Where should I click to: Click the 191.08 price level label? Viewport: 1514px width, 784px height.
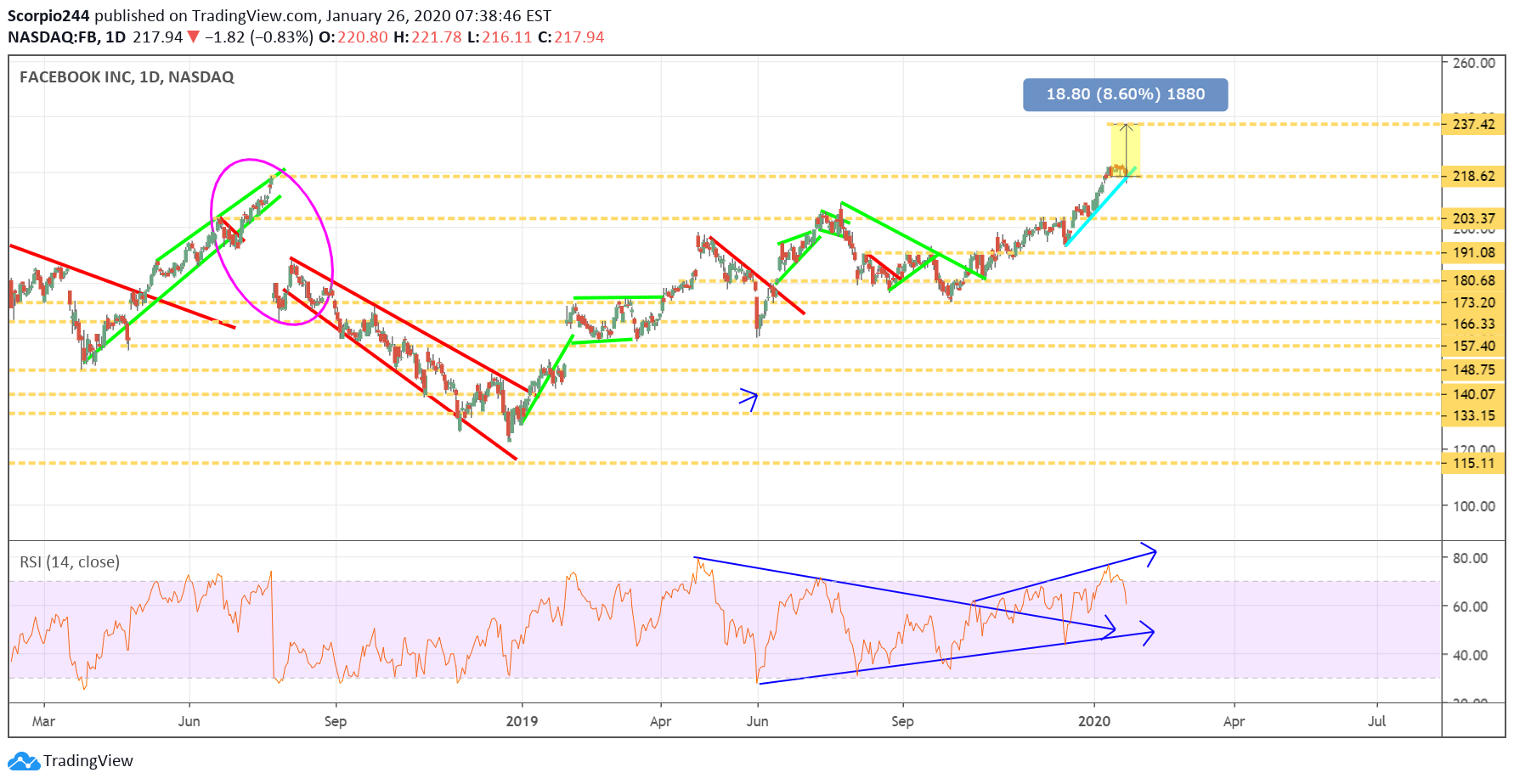tap(1473, 252)
